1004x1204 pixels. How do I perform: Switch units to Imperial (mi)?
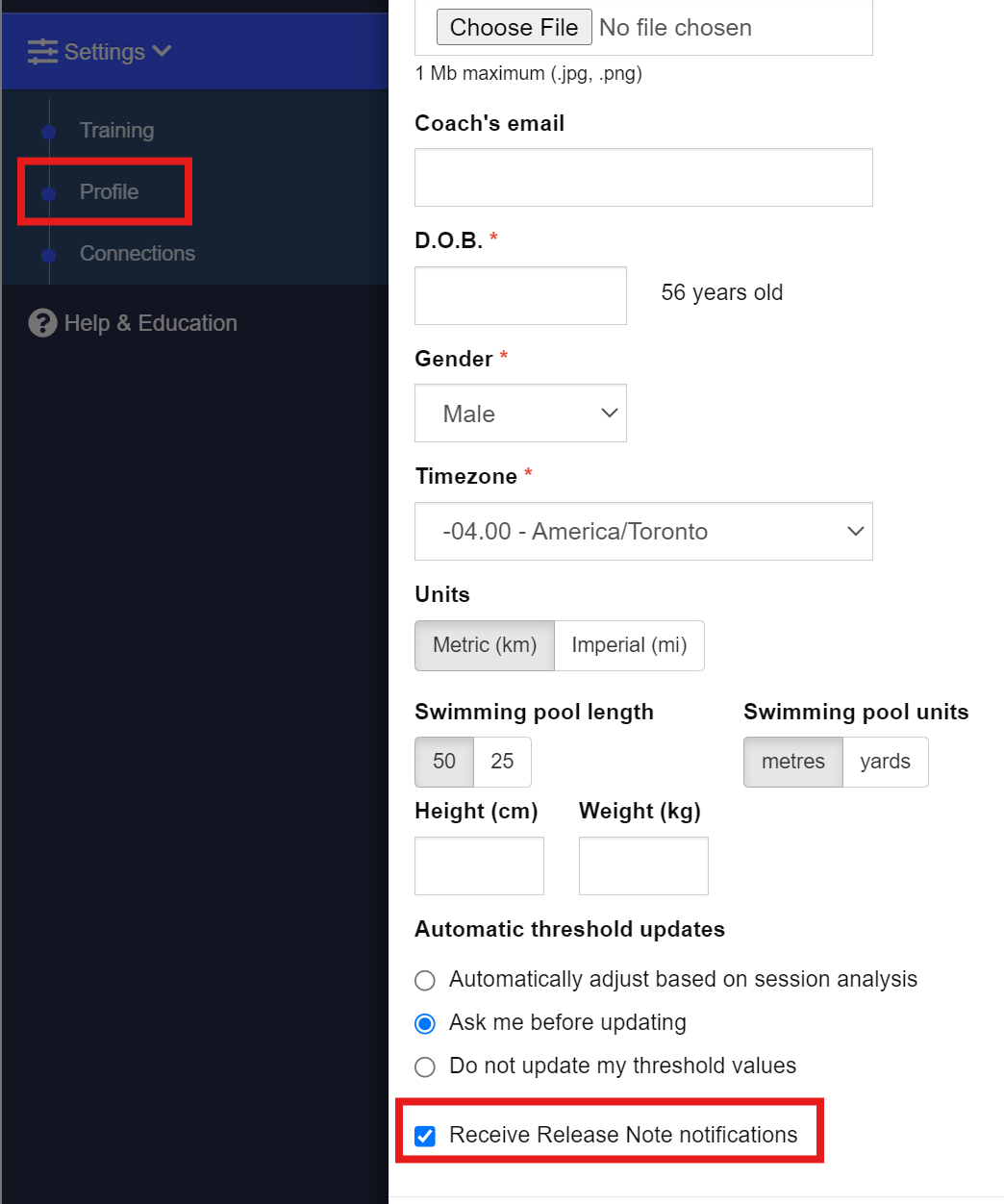pyautogui.click(x=629, y=645)
